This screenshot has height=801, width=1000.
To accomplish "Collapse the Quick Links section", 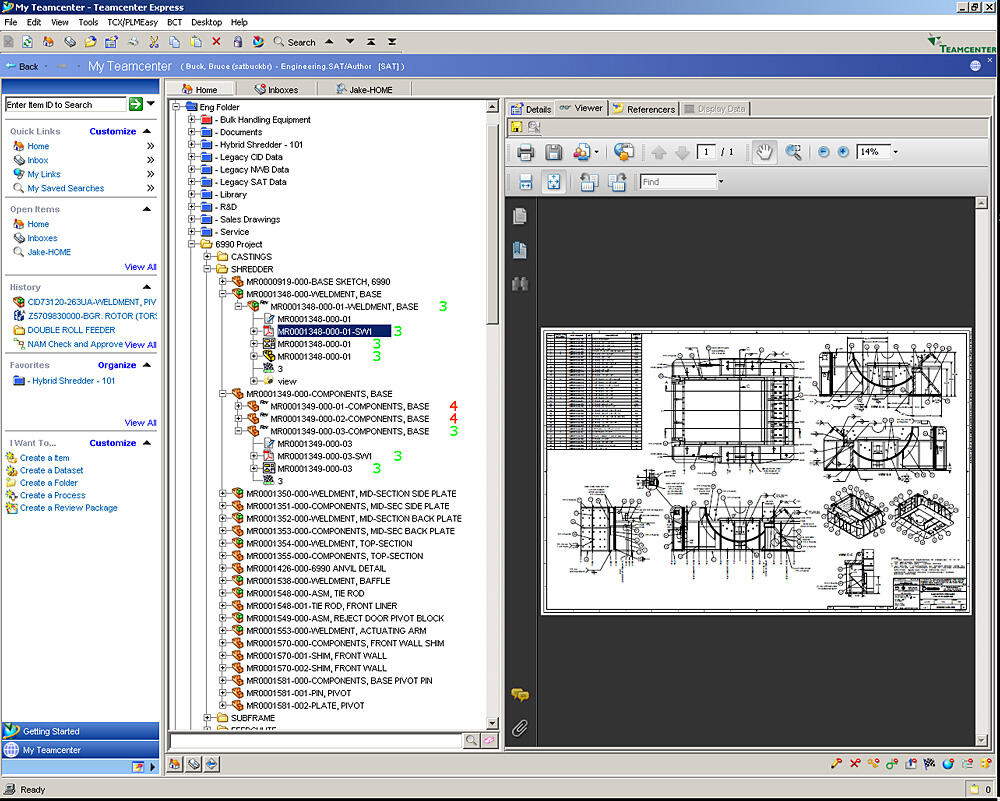I will [147, 131].
